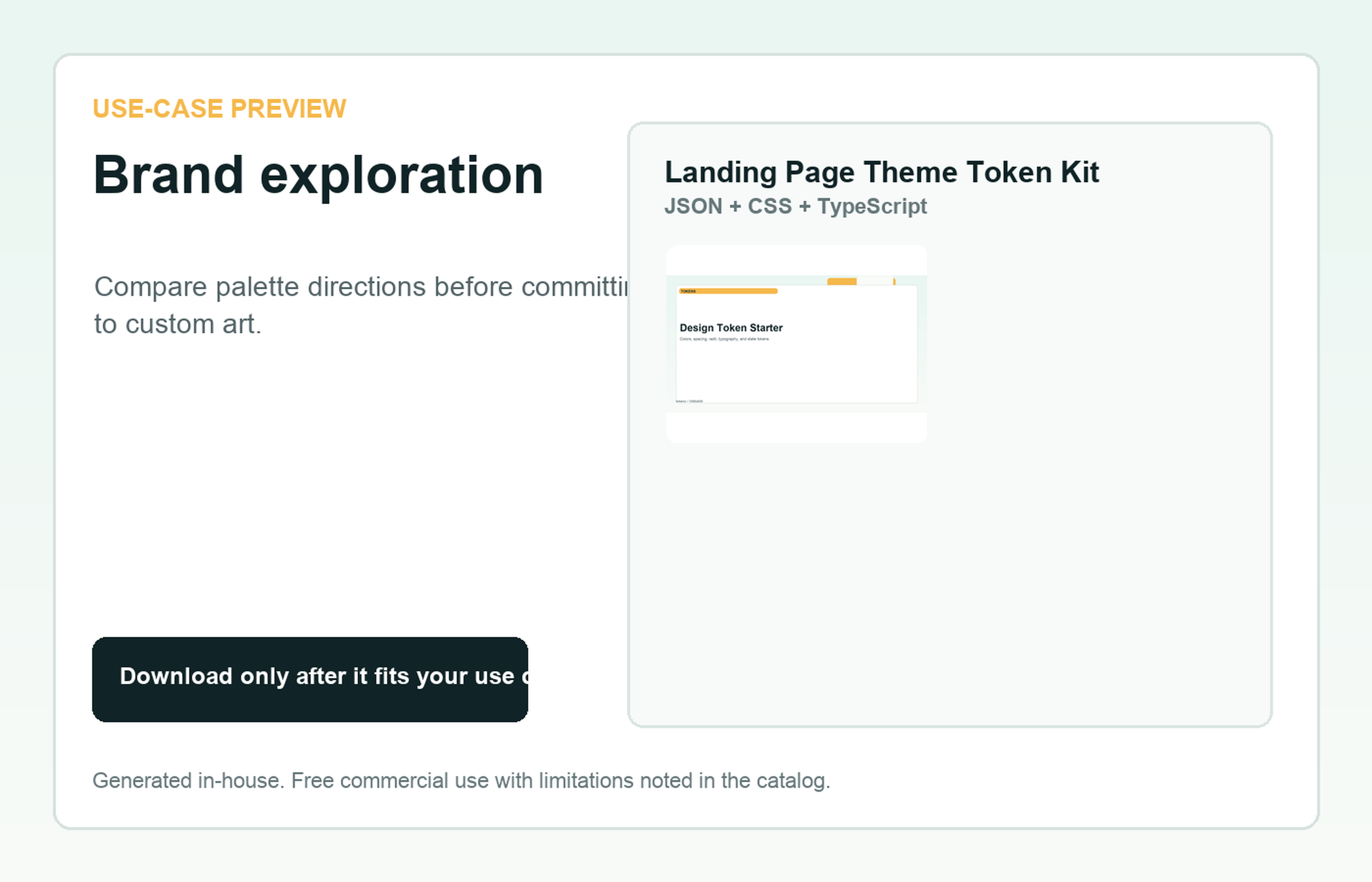Screen dimensions: 1372x882
Task: Click the 'Generated in-house' license note
Action: tap(461, 781)
